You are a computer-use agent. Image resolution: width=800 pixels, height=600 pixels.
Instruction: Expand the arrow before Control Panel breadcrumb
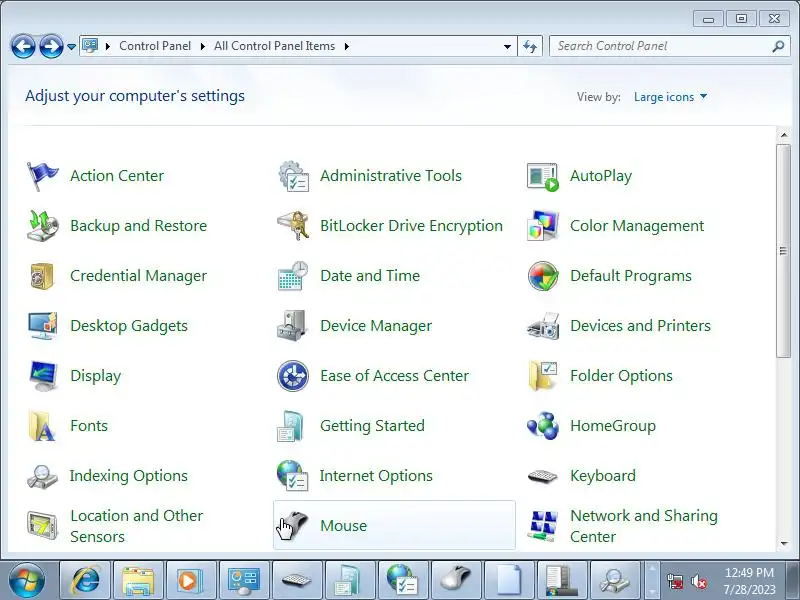coord(108,46)
